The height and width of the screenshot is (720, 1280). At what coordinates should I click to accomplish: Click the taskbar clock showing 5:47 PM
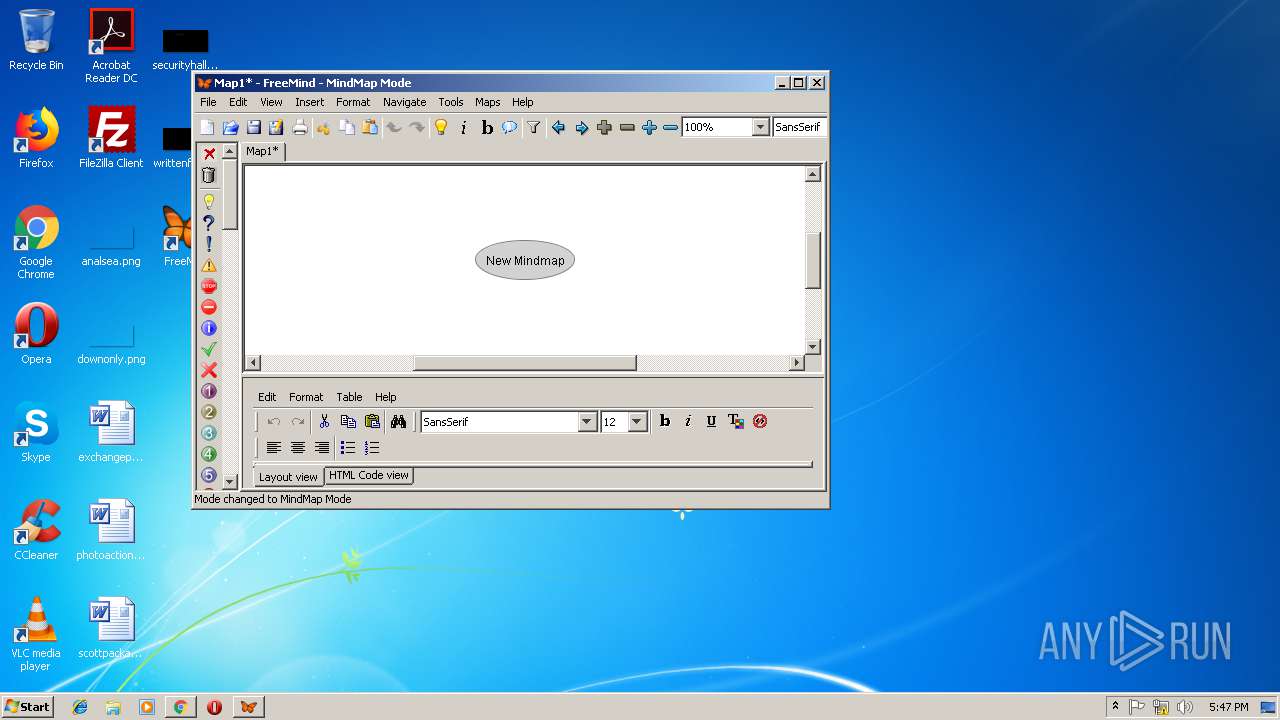coord(1228,707)
